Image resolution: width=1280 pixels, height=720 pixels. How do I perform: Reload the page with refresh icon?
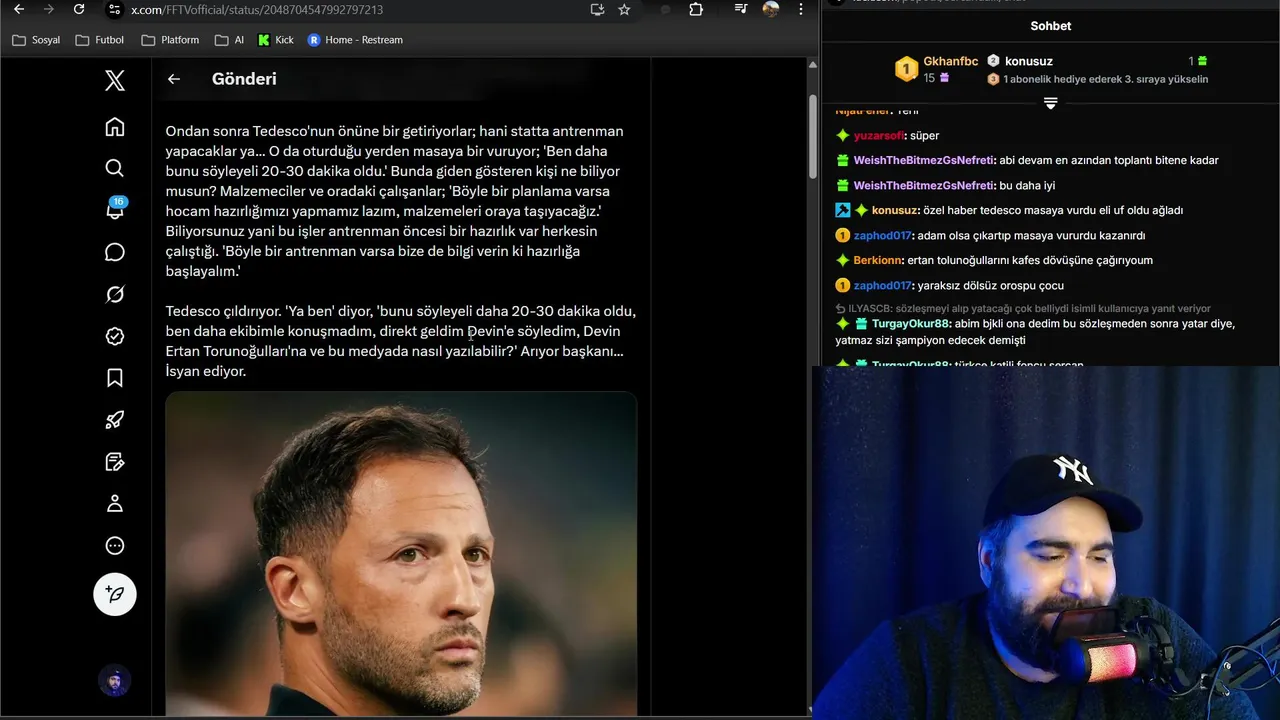(x=79, y=9)
